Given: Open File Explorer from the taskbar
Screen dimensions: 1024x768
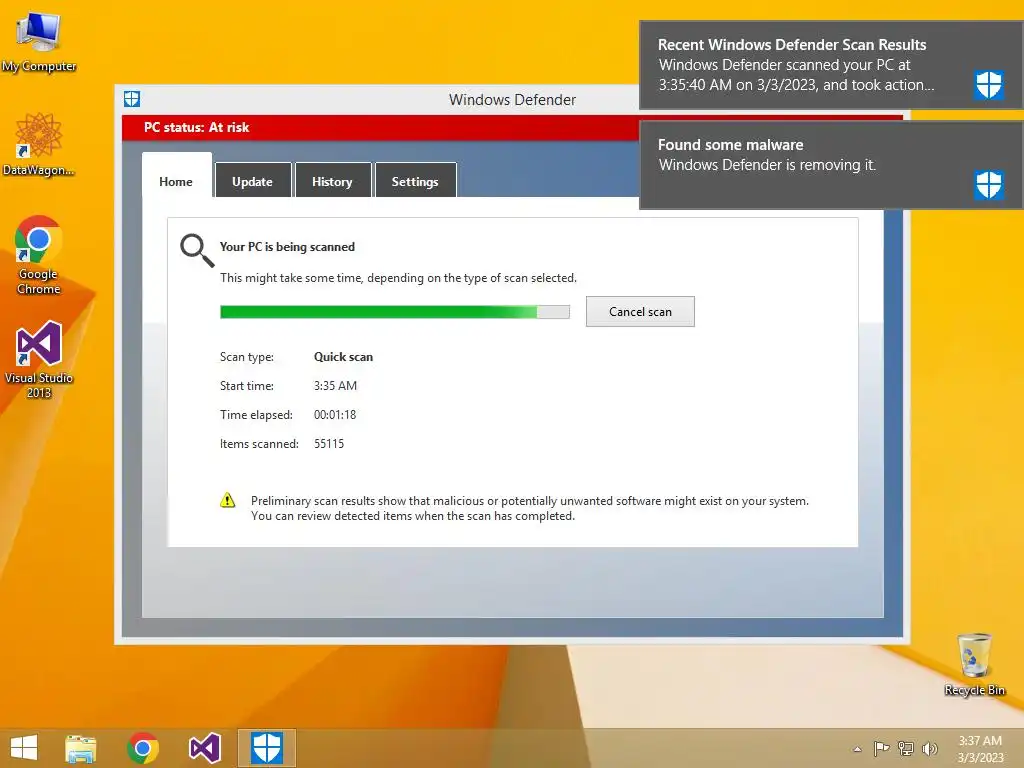Looking at the screenshot, I should click(x=81, y=748).
